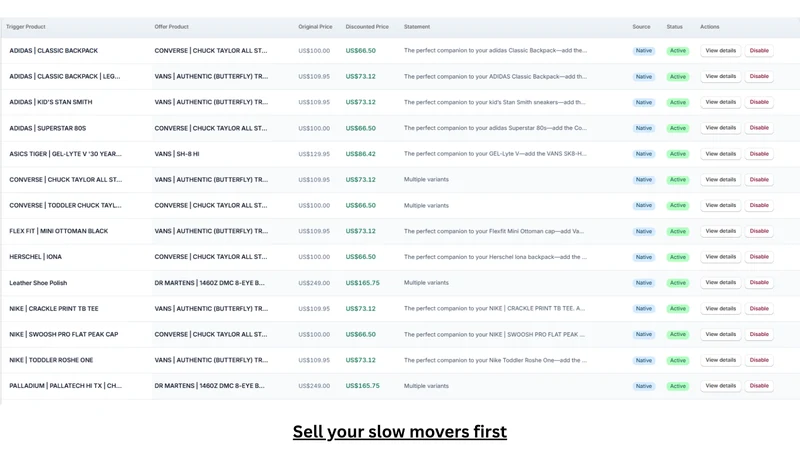Viewport: 800px width, 450px height.
Task: Click statement about Herschel Iona backpack
Action: [x=495, y=257]
